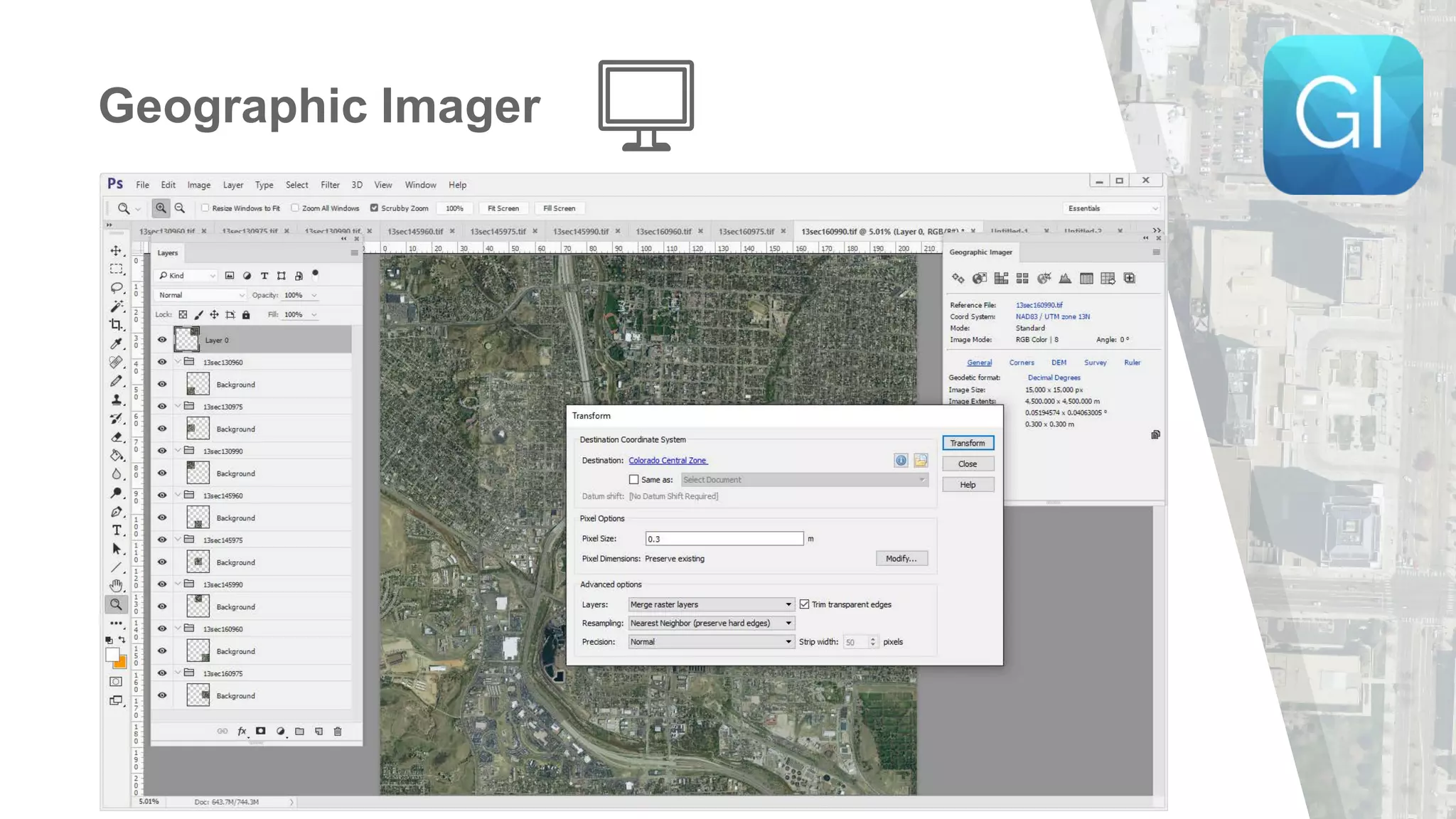Click the Zoom In magnifier in options bar
This screenshot has height=819, width=1456.
tap(161, 208)
